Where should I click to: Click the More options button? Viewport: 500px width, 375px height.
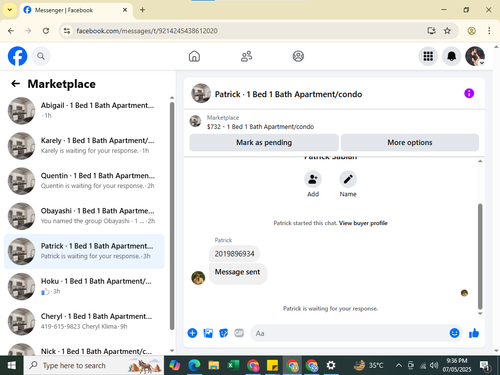pyautogui.click(x=410, y=143)
